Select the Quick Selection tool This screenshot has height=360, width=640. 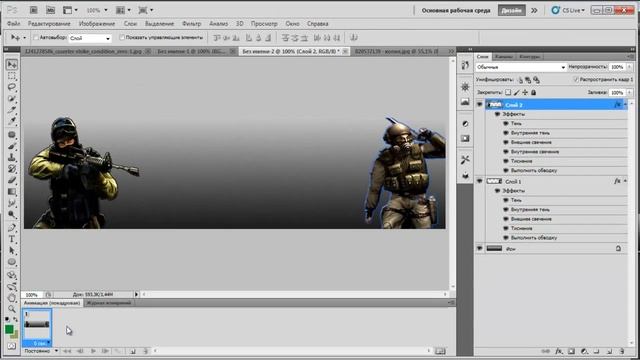pos(12,98)
